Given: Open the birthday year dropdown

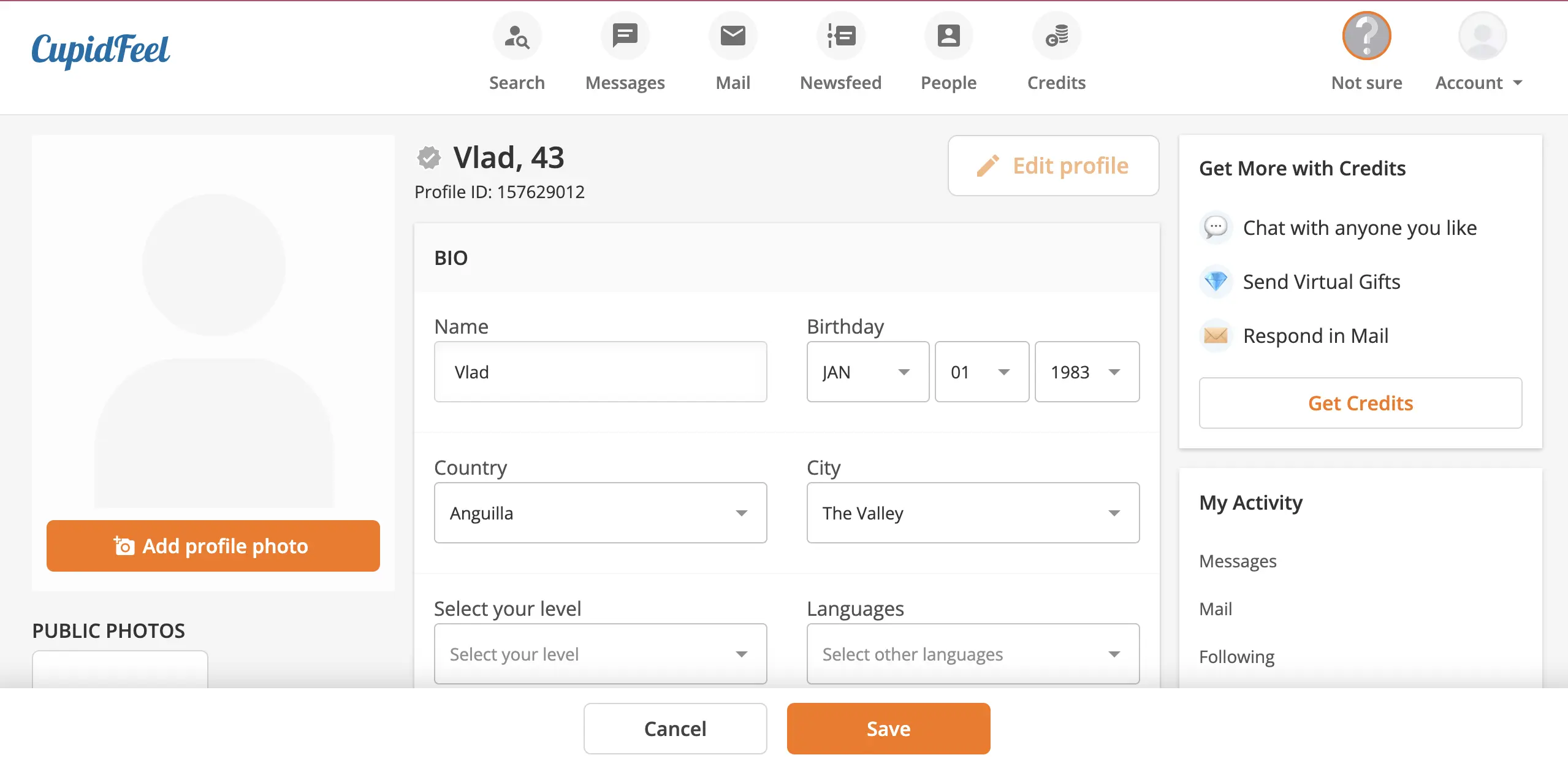Looking at the screenshot, I should 1087,372.
